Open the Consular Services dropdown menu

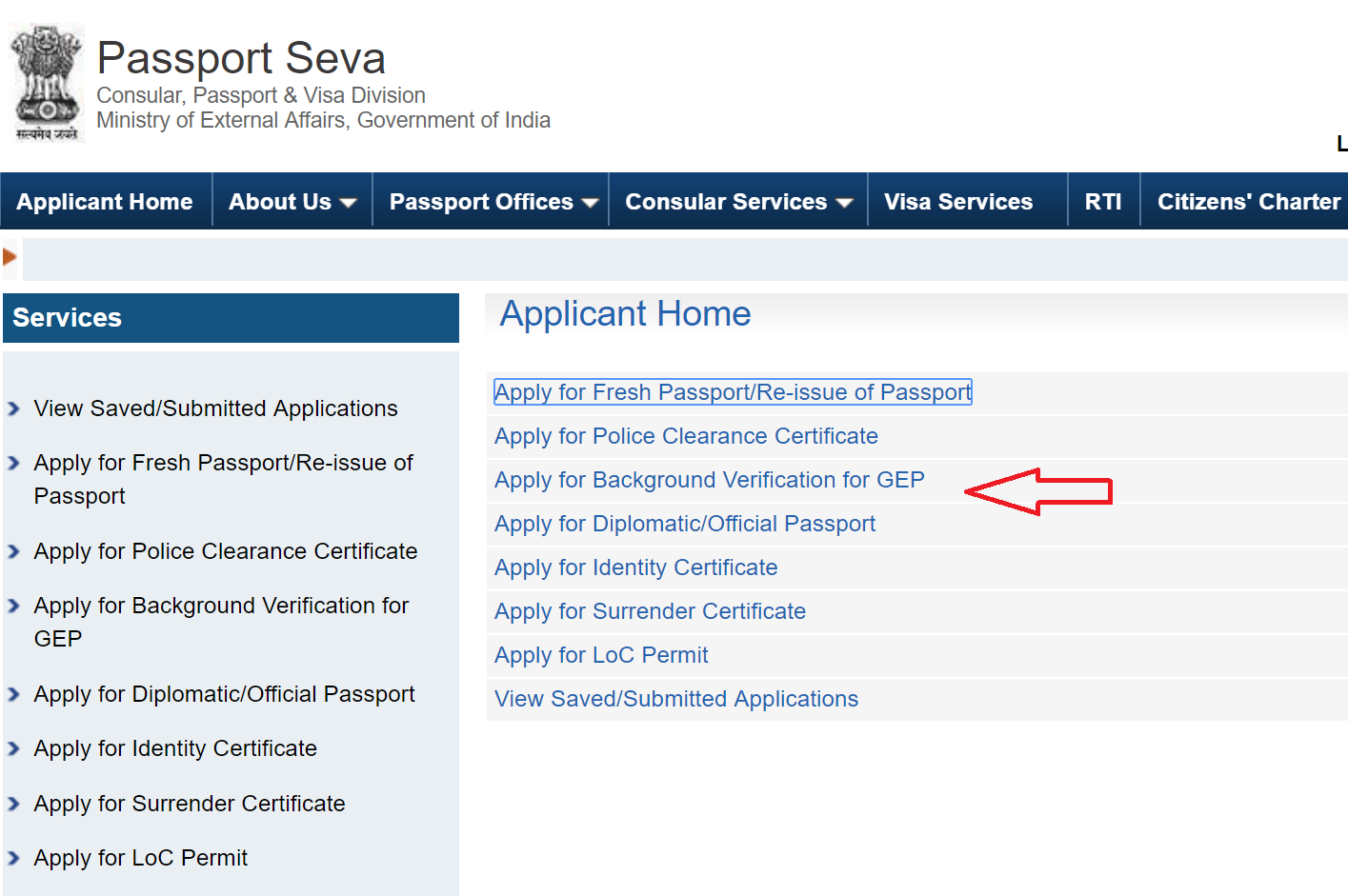click(737, 202)
